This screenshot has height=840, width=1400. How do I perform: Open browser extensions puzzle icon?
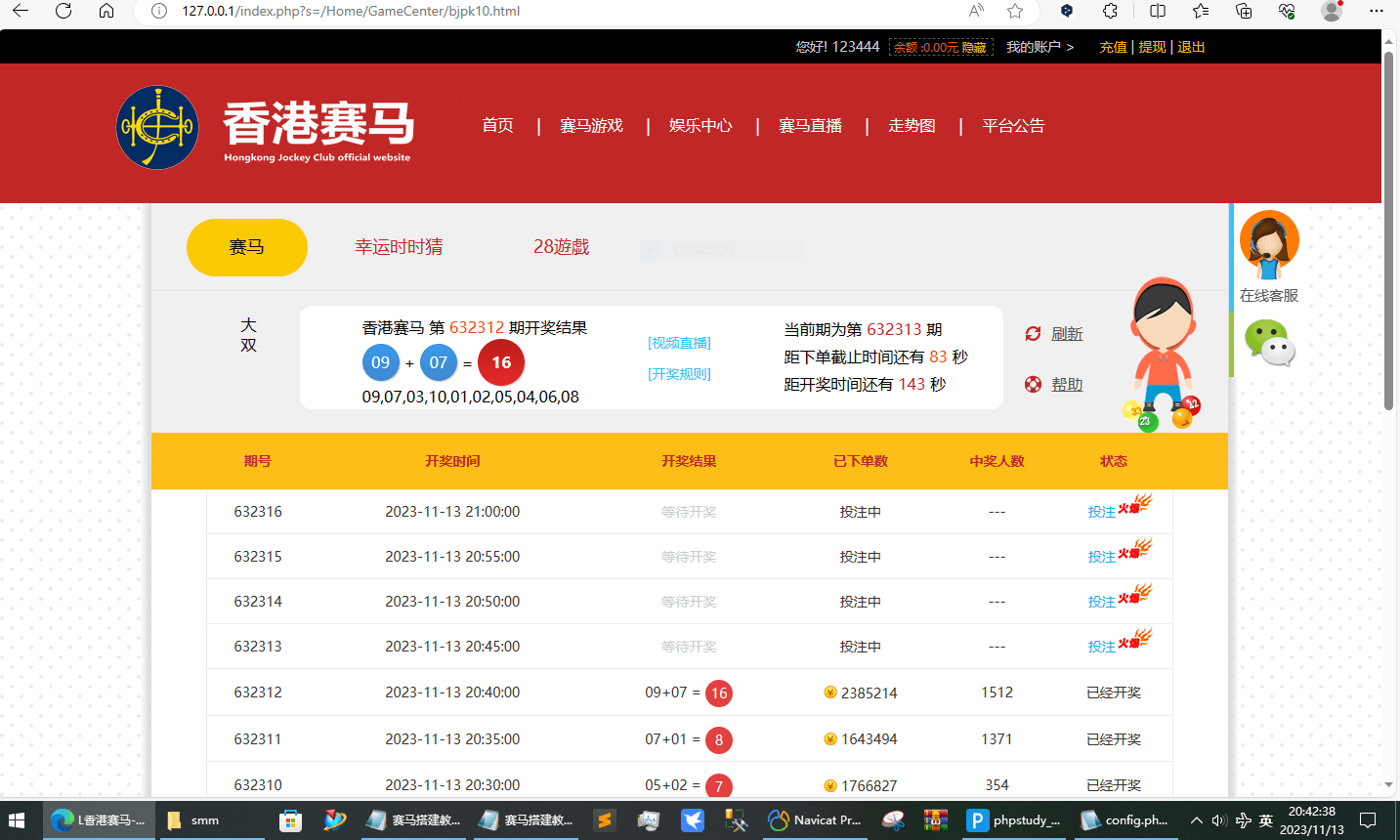click(1110, 11)
